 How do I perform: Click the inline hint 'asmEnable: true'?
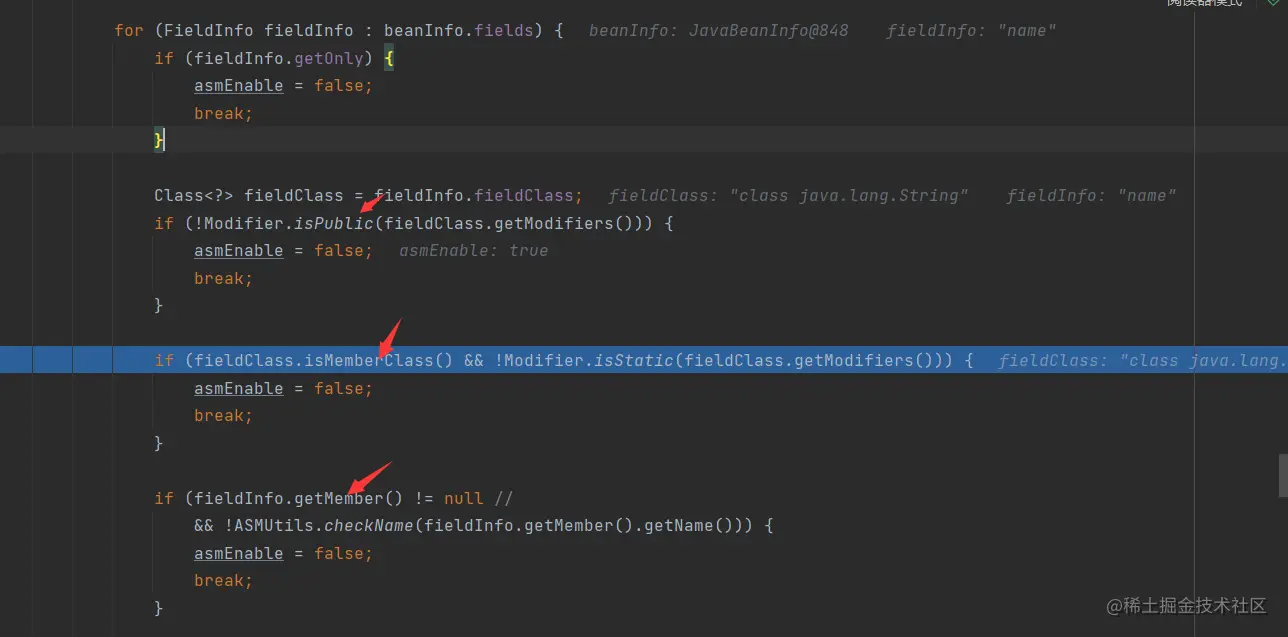point(473,250)
